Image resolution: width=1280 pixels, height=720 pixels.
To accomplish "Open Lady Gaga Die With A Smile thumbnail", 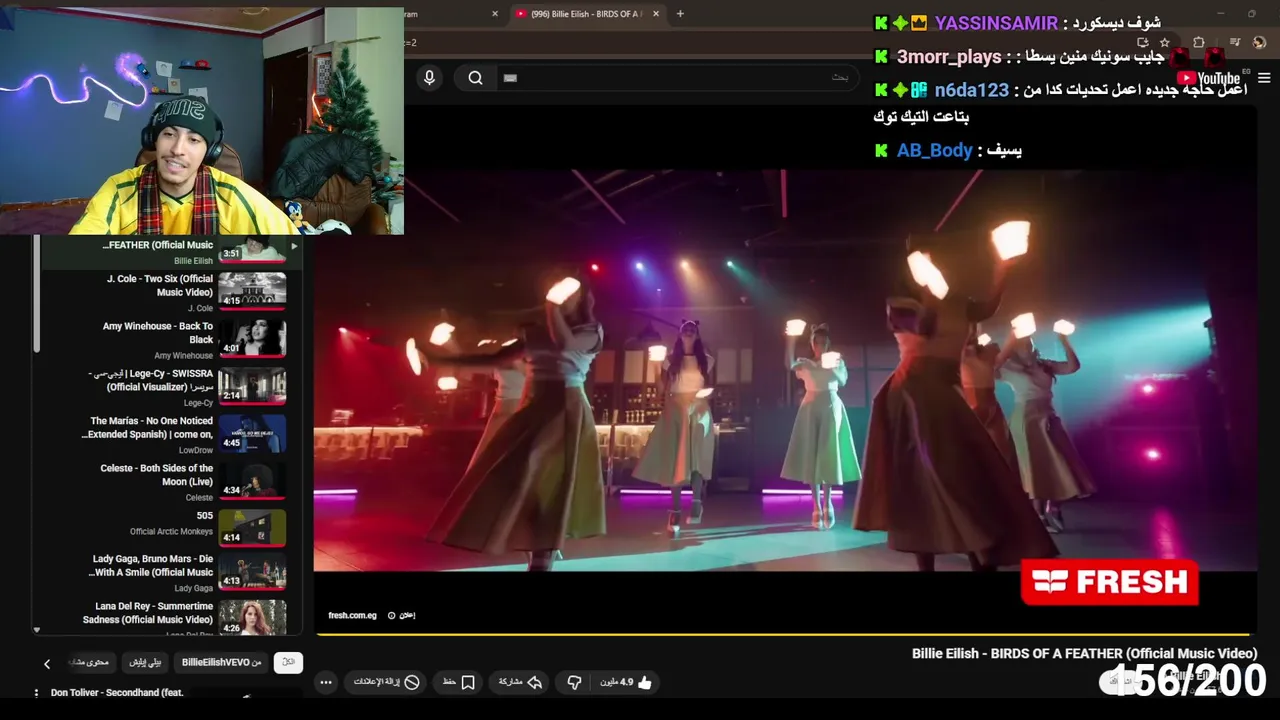I will (252, 571).
